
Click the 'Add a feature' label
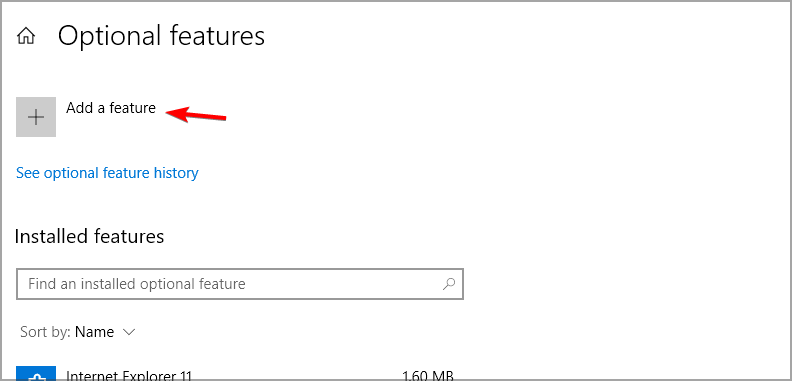coord(111,108)
